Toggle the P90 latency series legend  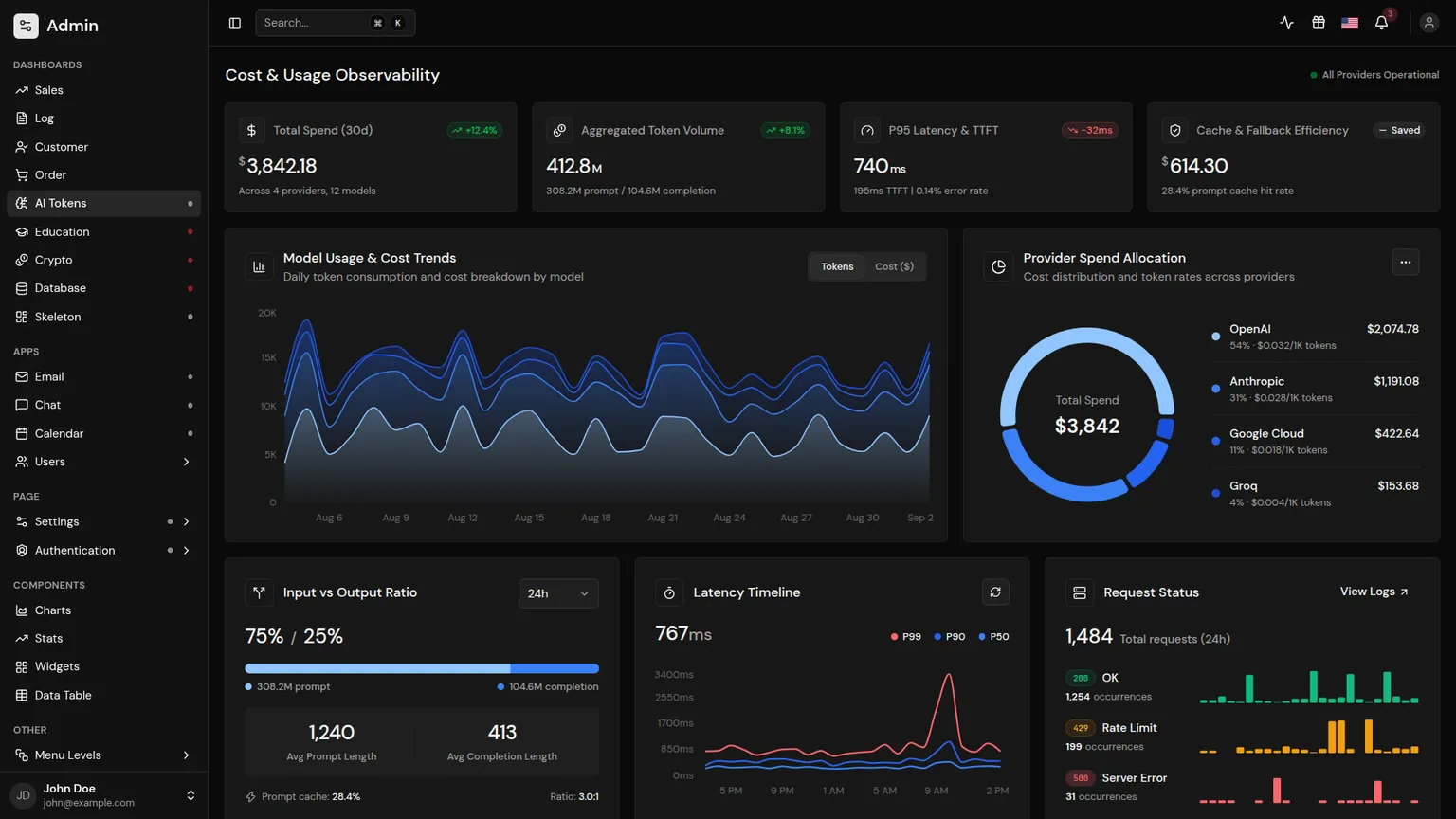(950, 637)
